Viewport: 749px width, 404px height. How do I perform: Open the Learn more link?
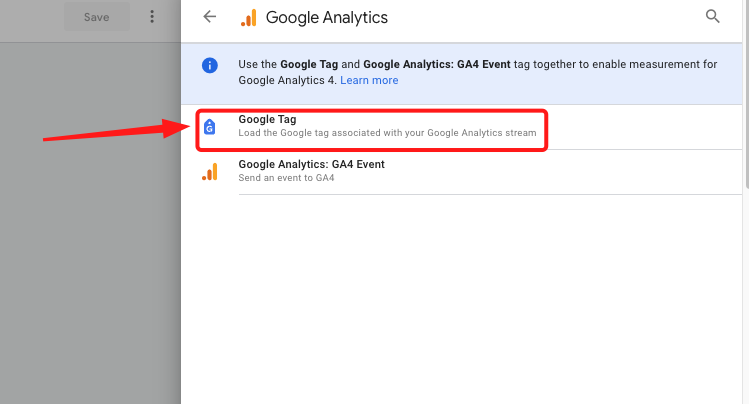click(x=369, y=80)
